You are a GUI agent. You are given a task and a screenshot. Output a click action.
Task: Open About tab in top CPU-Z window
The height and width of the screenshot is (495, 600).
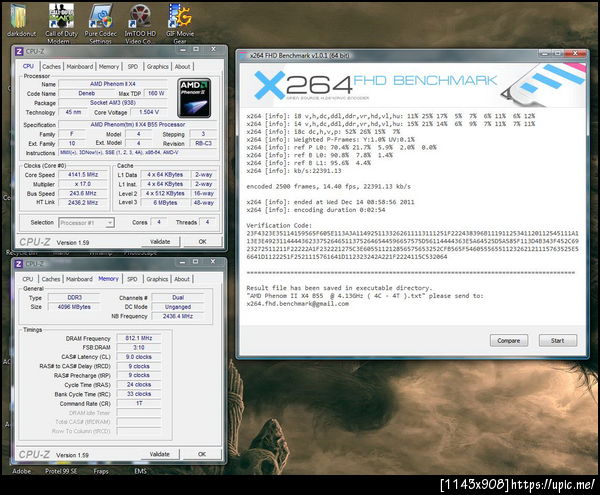[x=182, y=67]
